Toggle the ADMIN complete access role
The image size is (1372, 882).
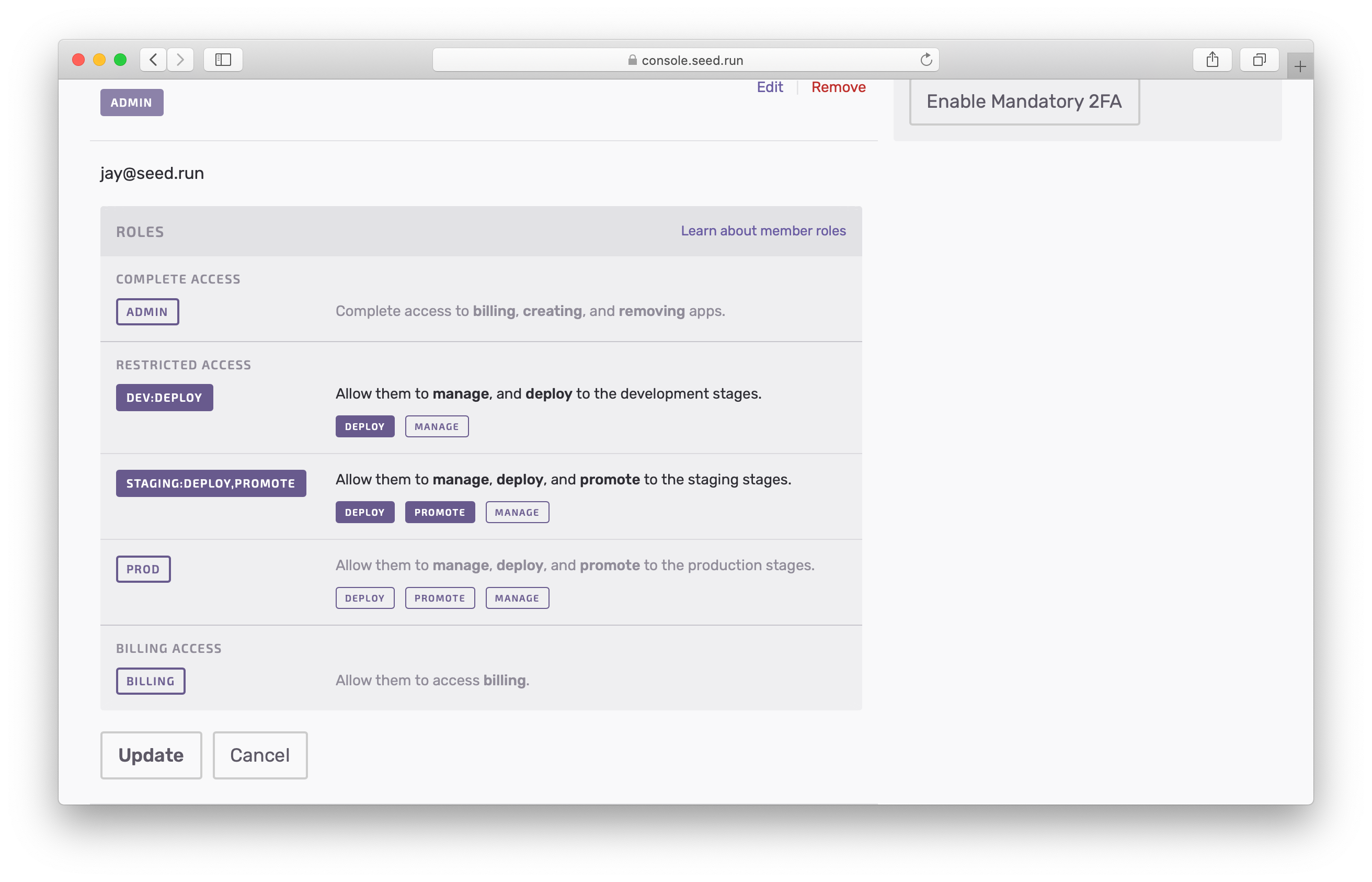pos(147,312)
